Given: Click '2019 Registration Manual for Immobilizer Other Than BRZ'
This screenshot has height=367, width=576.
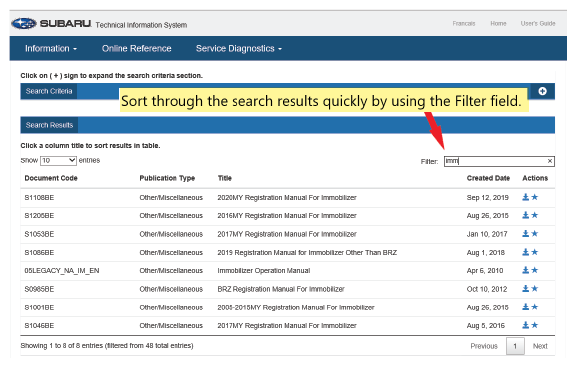Looking at the screenshot, I should [x=307, y=253].
